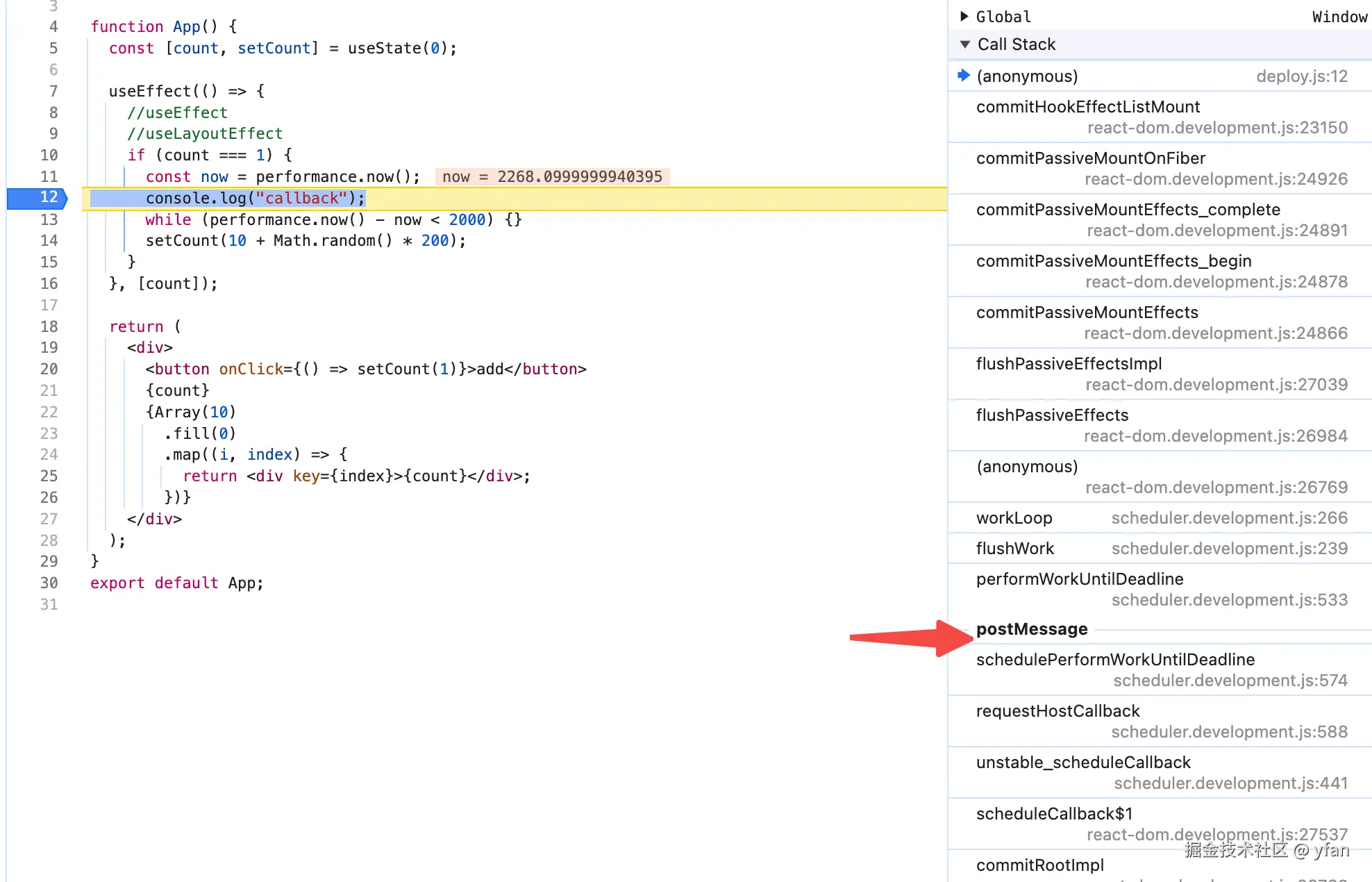The image size is (1372, 882).
Task: Select the top (anonymous) deploy.js:12 frame
Action: pyautogui.click(x=1027, y=76)
